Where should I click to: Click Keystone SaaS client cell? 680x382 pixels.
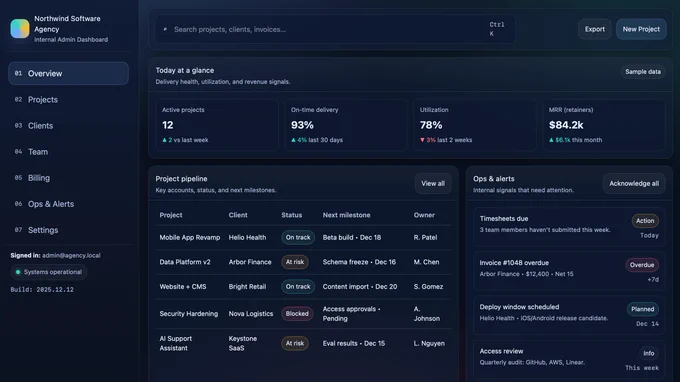tap(242, 343)
